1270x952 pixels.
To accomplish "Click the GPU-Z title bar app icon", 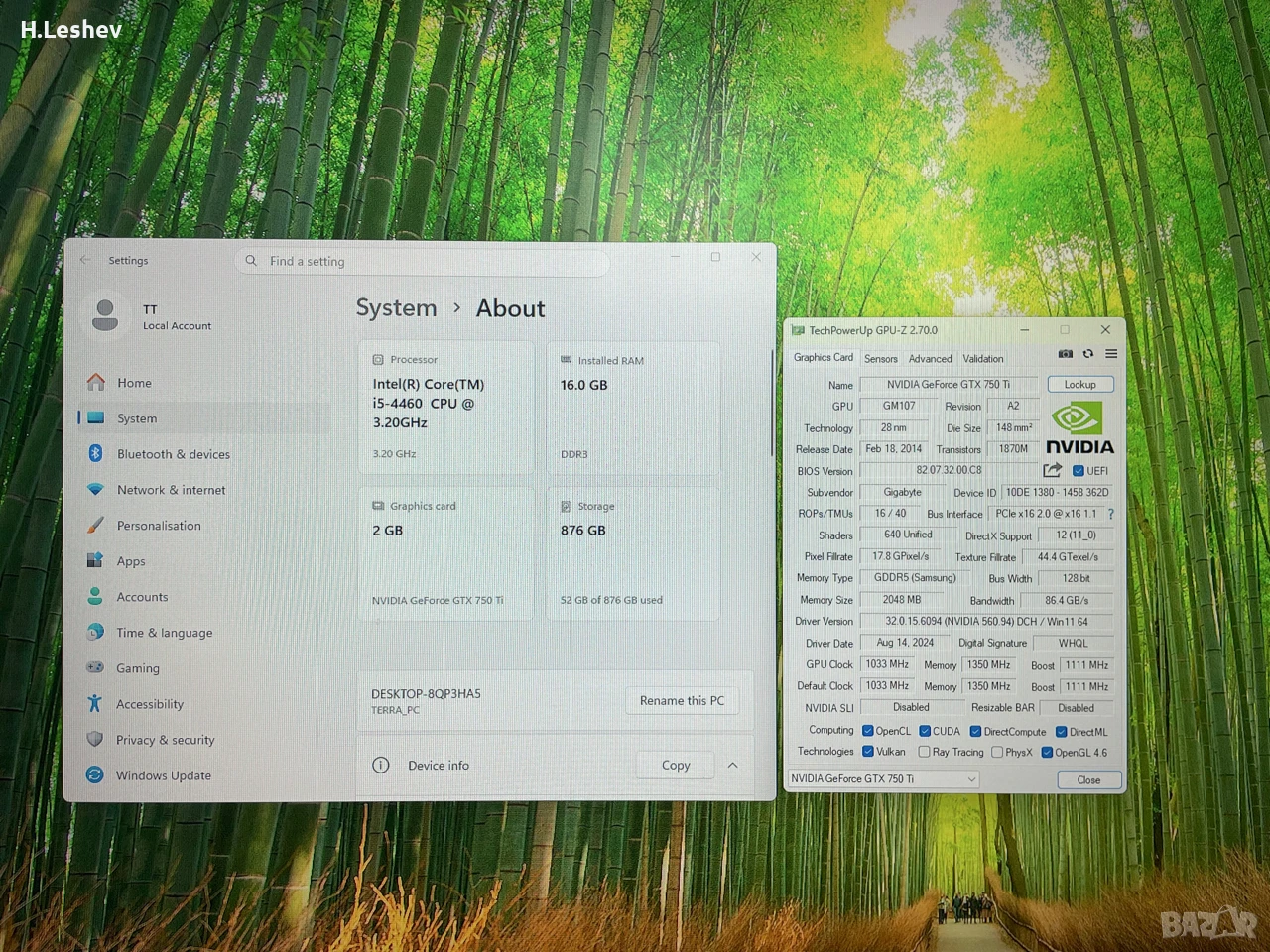I will point(798,330).
